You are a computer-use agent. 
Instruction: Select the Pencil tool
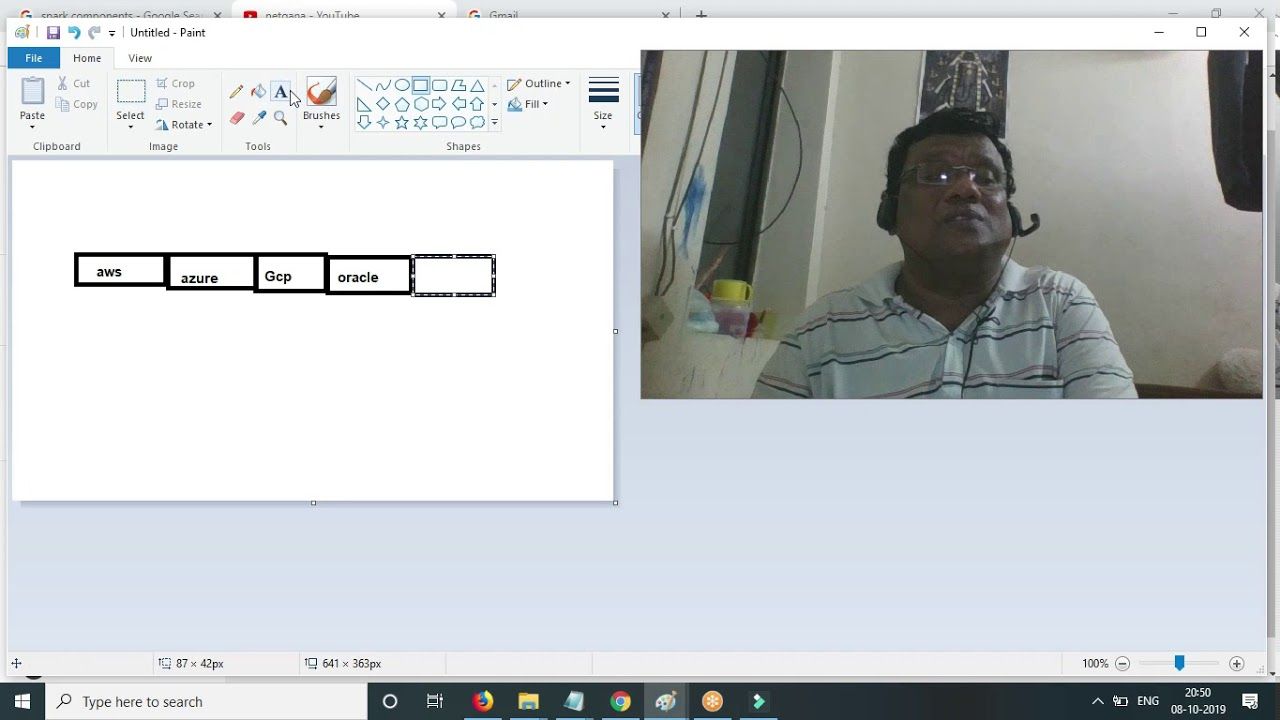236,92
